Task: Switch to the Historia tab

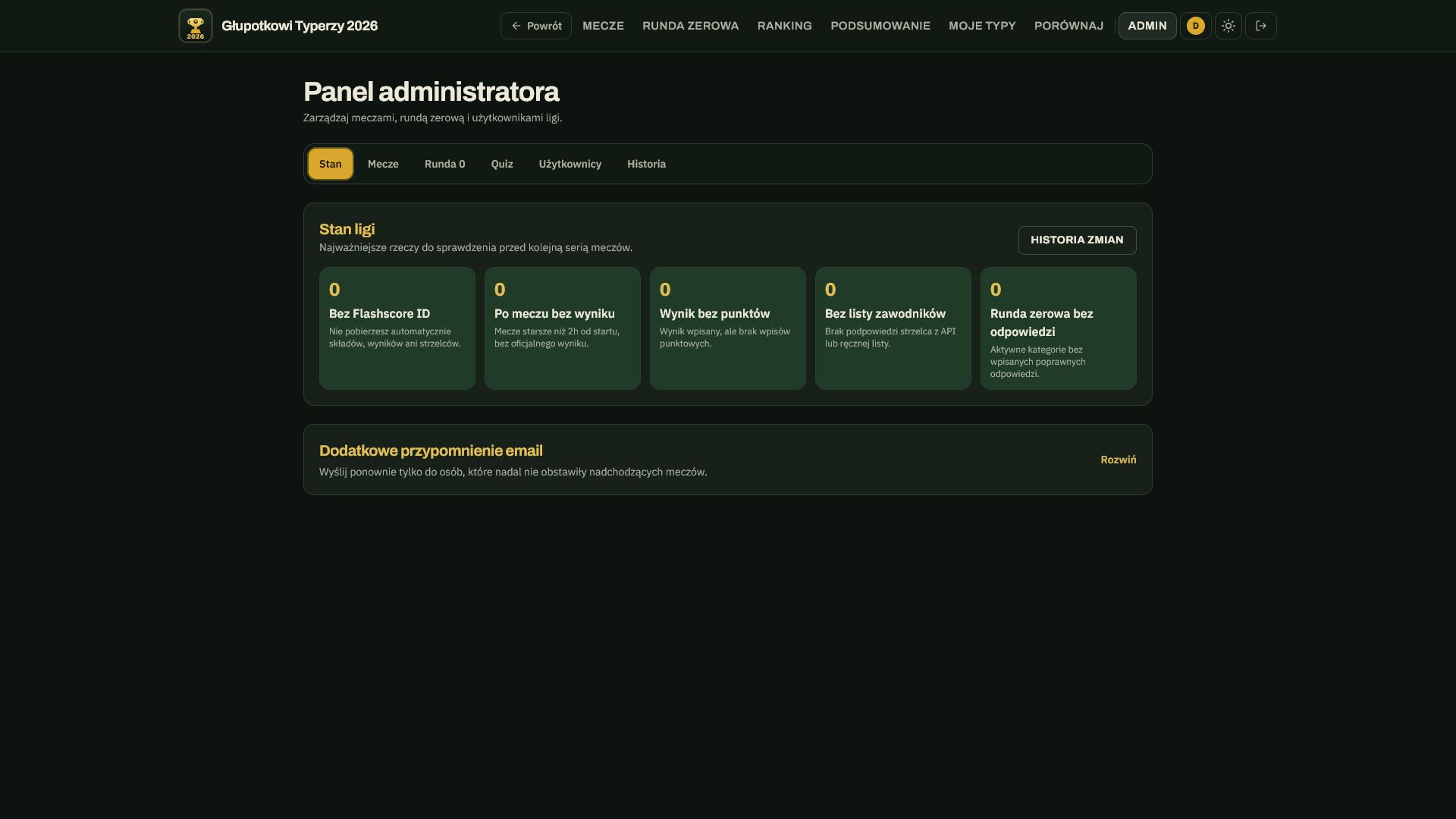Action: click(x=647, y=164)
